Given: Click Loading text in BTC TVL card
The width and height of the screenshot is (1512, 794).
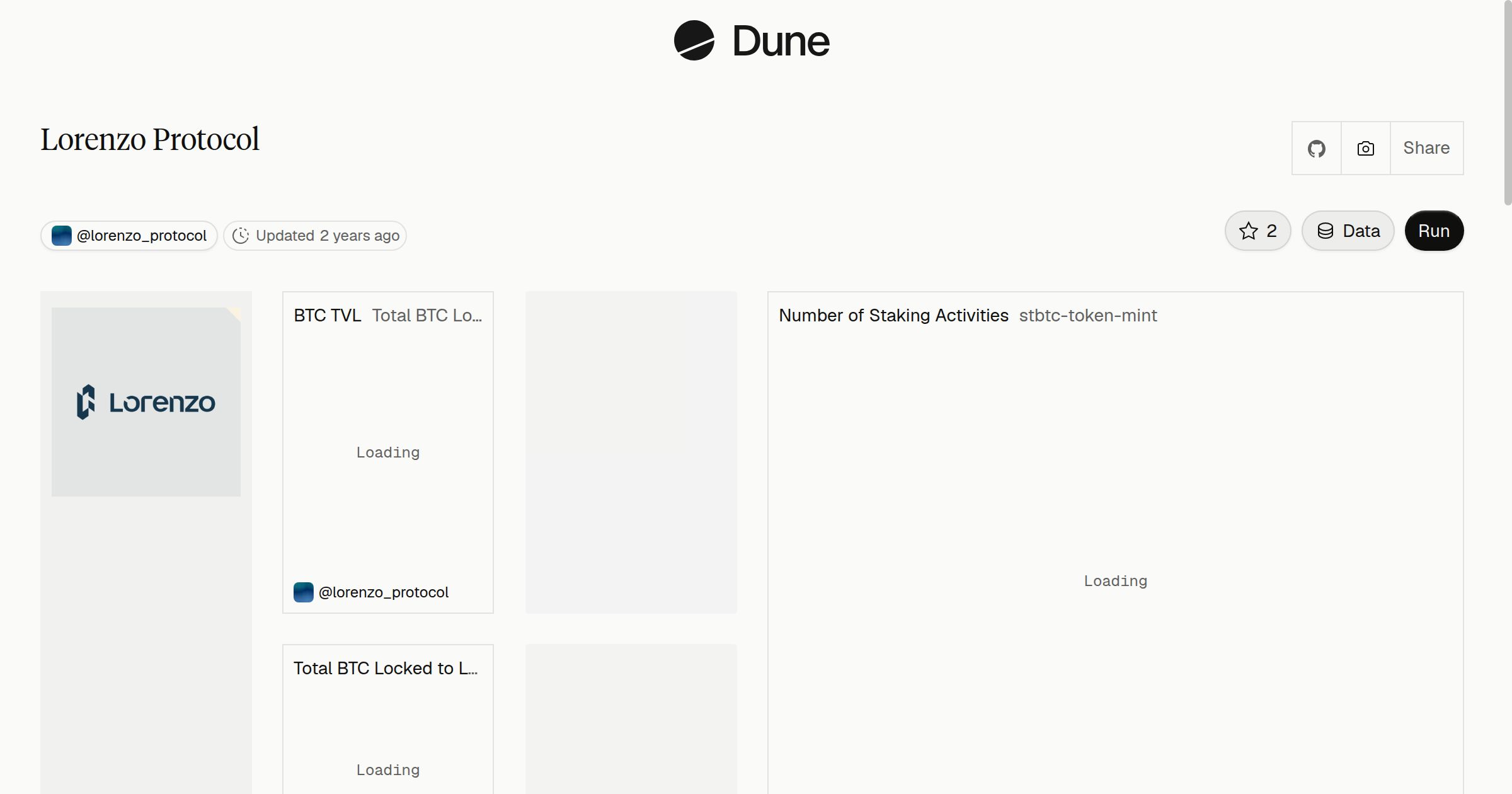Looking at the screenshot, I should coord(388,452).
